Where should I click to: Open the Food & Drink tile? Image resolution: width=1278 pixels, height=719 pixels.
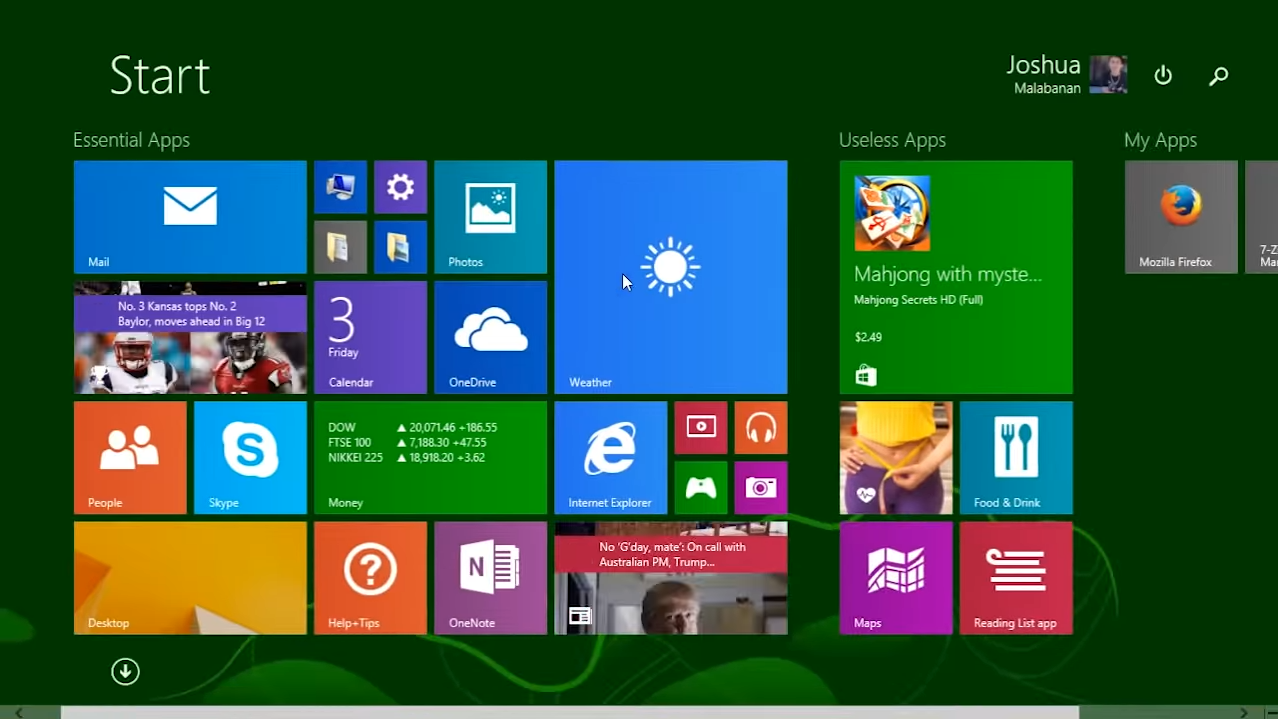1016,457
